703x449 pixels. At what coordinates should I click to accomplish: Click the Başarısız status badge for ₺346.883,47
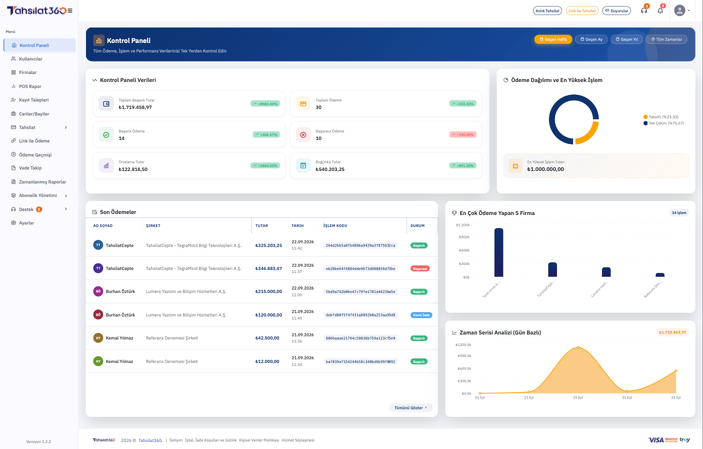point(420,269)
